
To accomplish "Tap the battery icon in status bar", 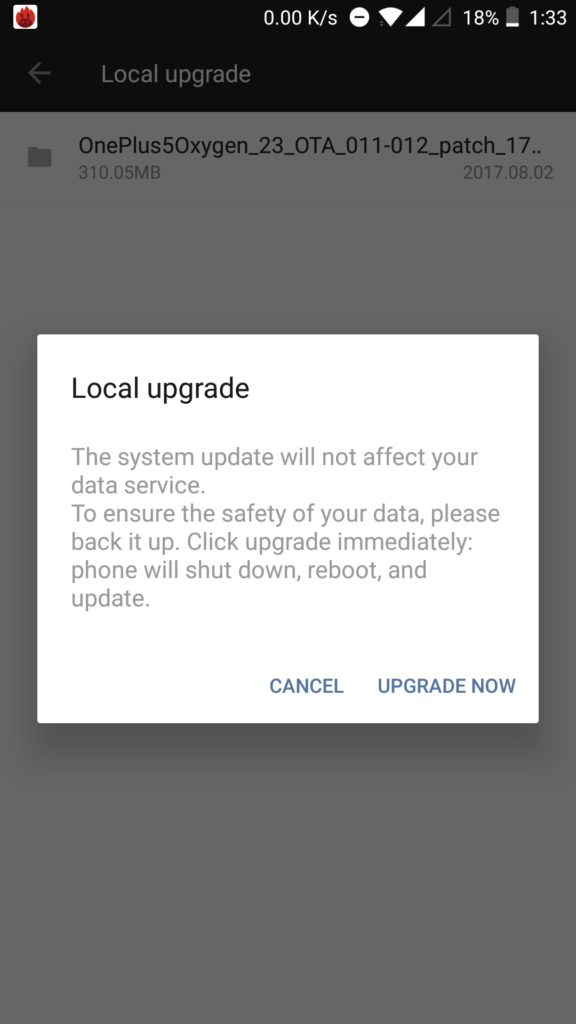I will coord(513,18).
